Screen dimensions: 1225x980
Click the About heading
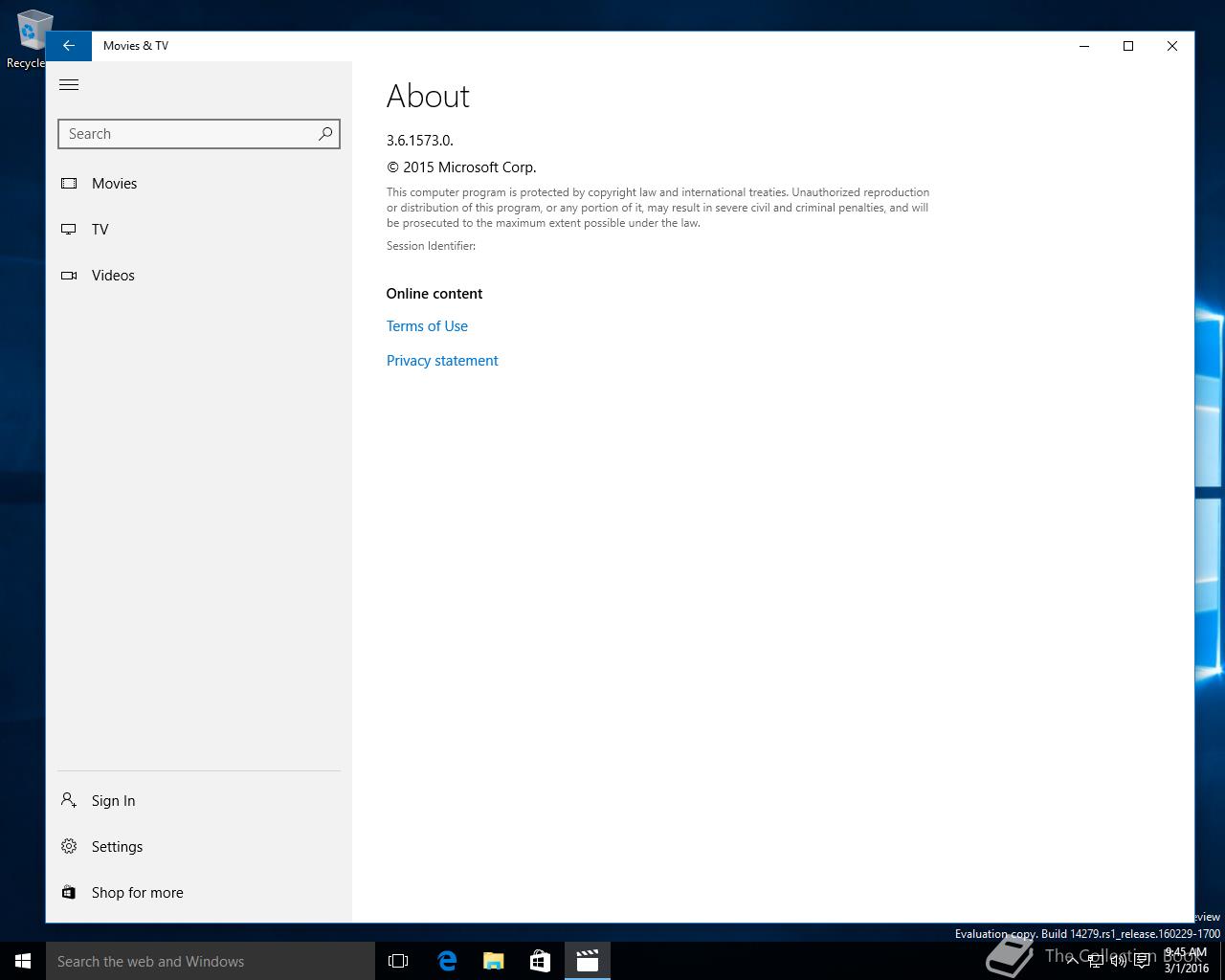[428, 97]
